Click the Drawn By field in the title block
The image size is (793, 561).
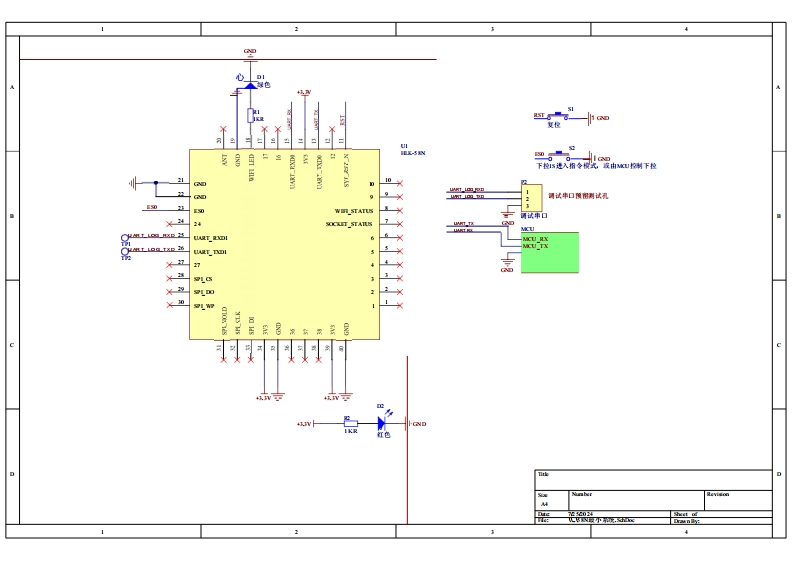[x=722, y=521]
